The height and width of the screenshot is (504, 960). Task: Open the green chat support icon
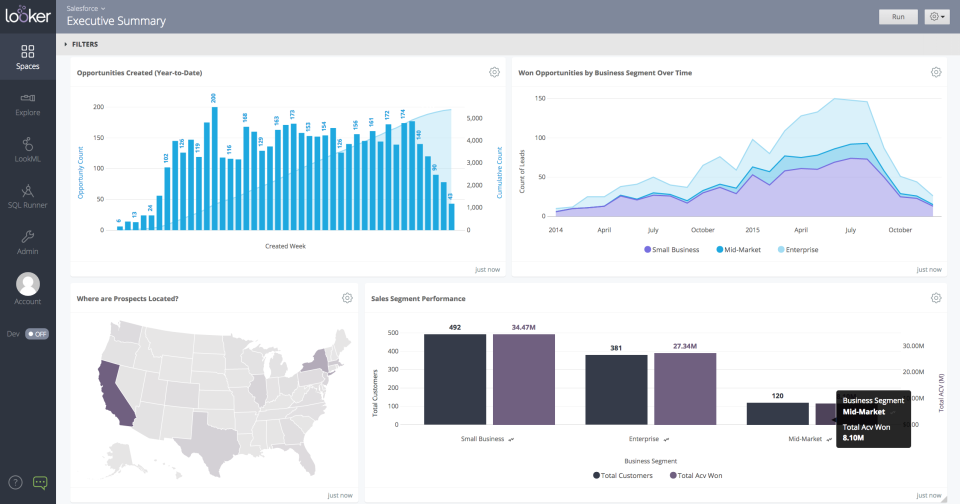coord(40,483)
